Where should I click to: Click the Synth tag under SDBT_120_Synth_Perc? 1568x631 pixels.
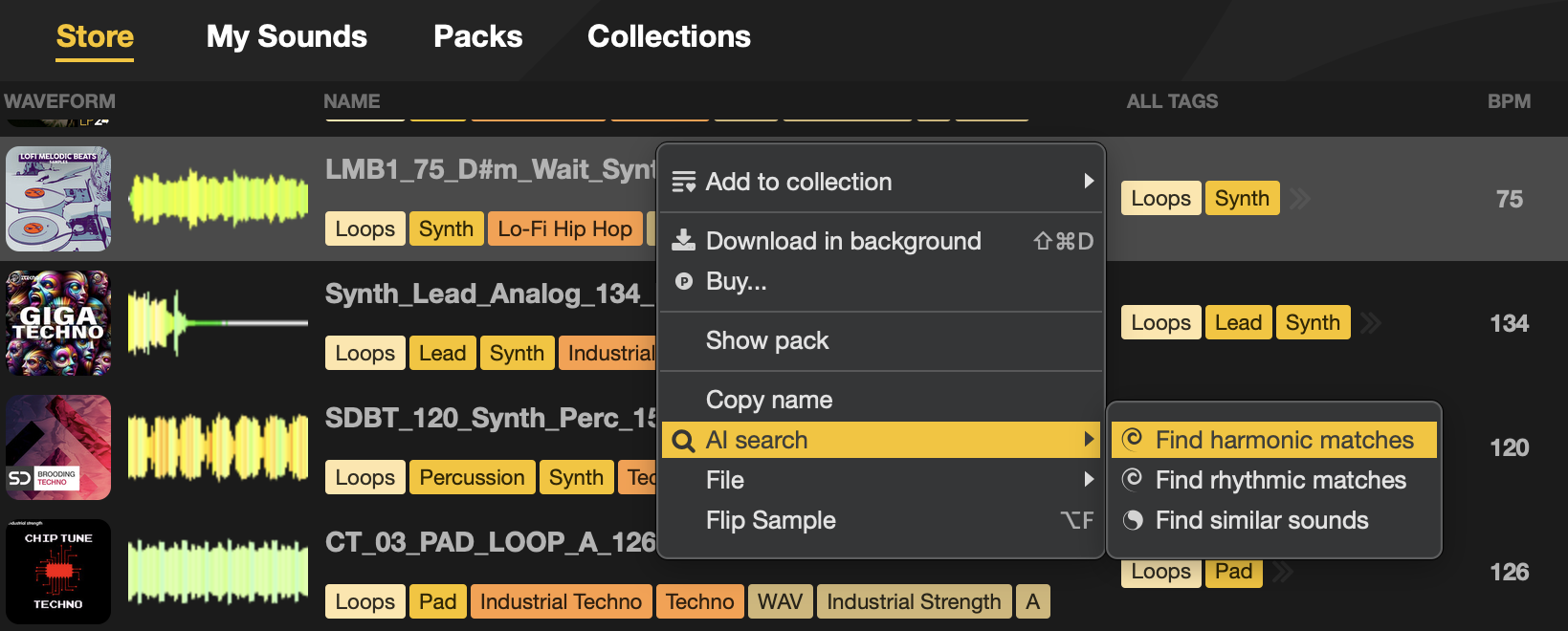[576, 477]
